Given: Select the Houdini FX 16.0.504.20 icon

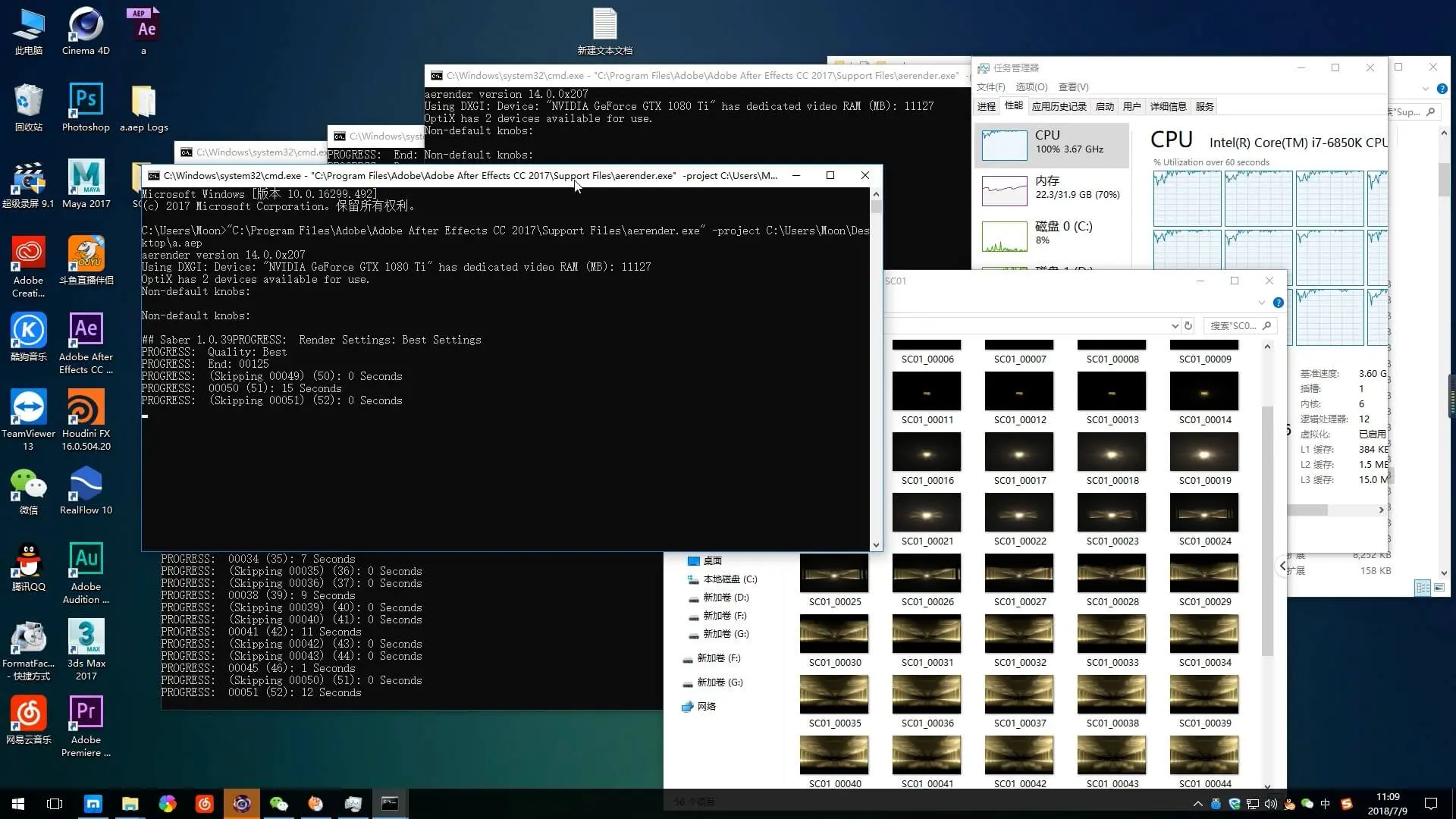Looking at the screenshot, I should pyautogui.click(x=86, y=420).
